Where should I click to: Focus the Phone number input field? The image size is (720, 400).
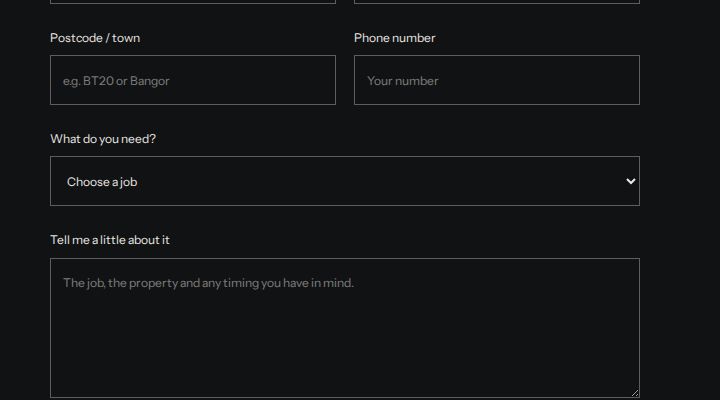497,80
